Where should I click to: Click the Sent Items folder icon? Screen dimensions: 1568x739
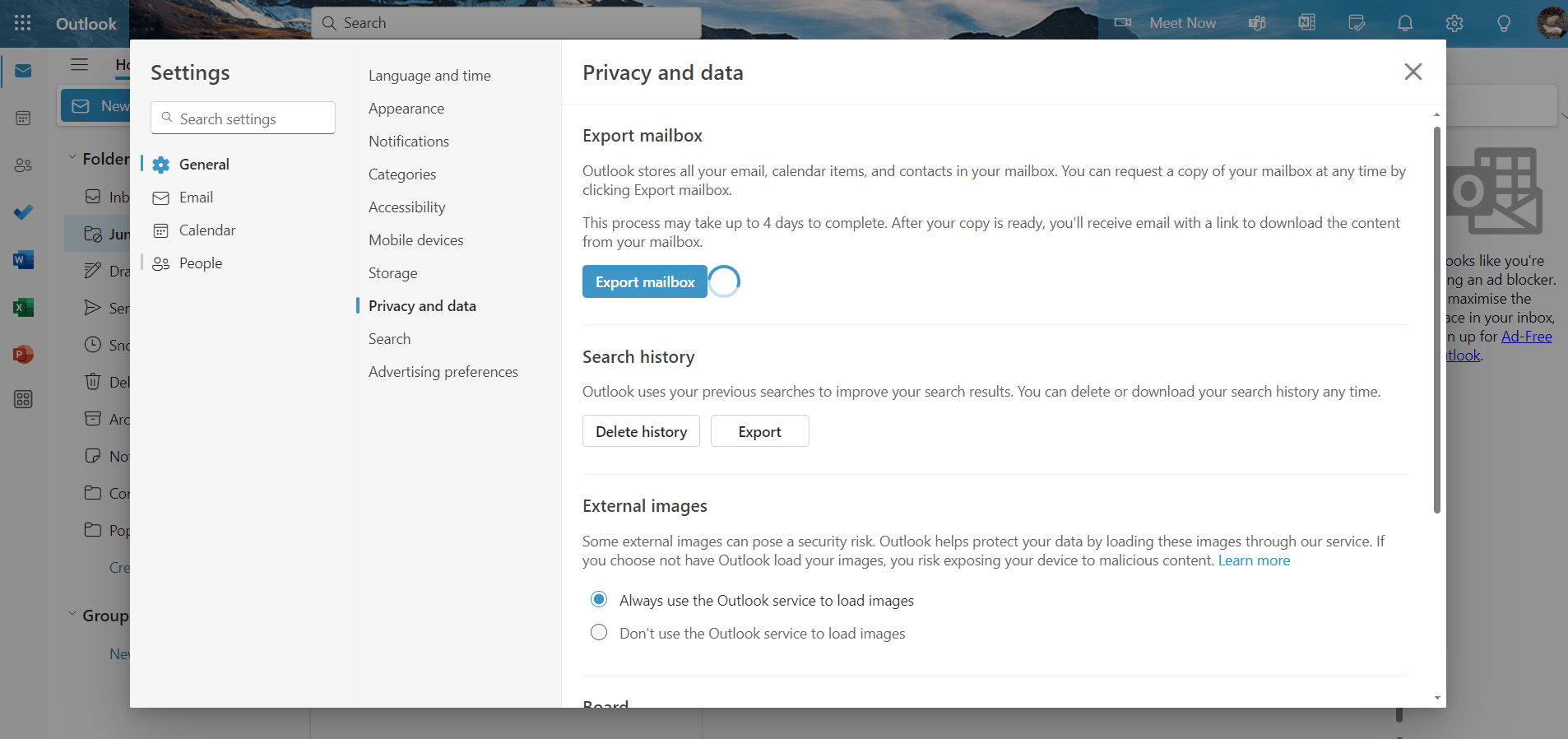coord(93,308)
